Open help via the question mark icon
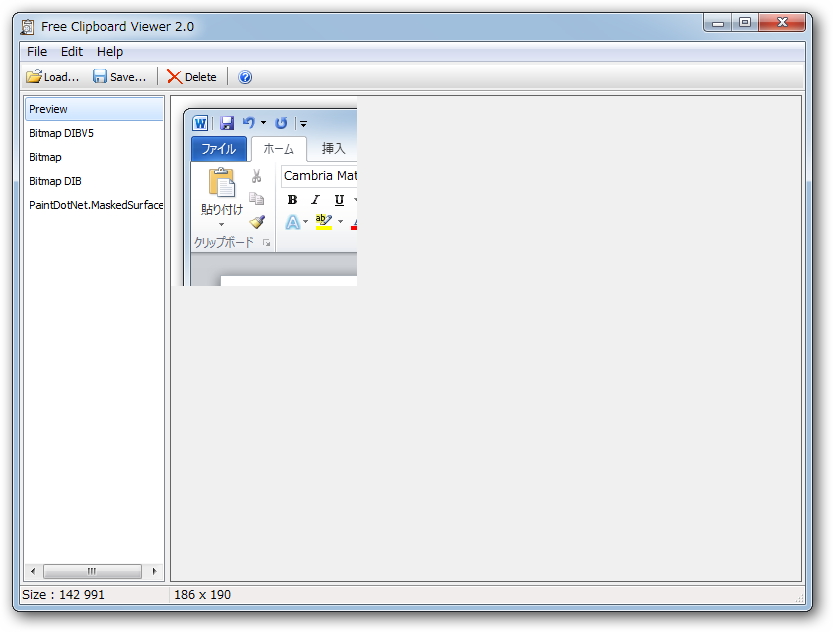The width and height of the screenshot is (833, 632). tap(243, 76)
